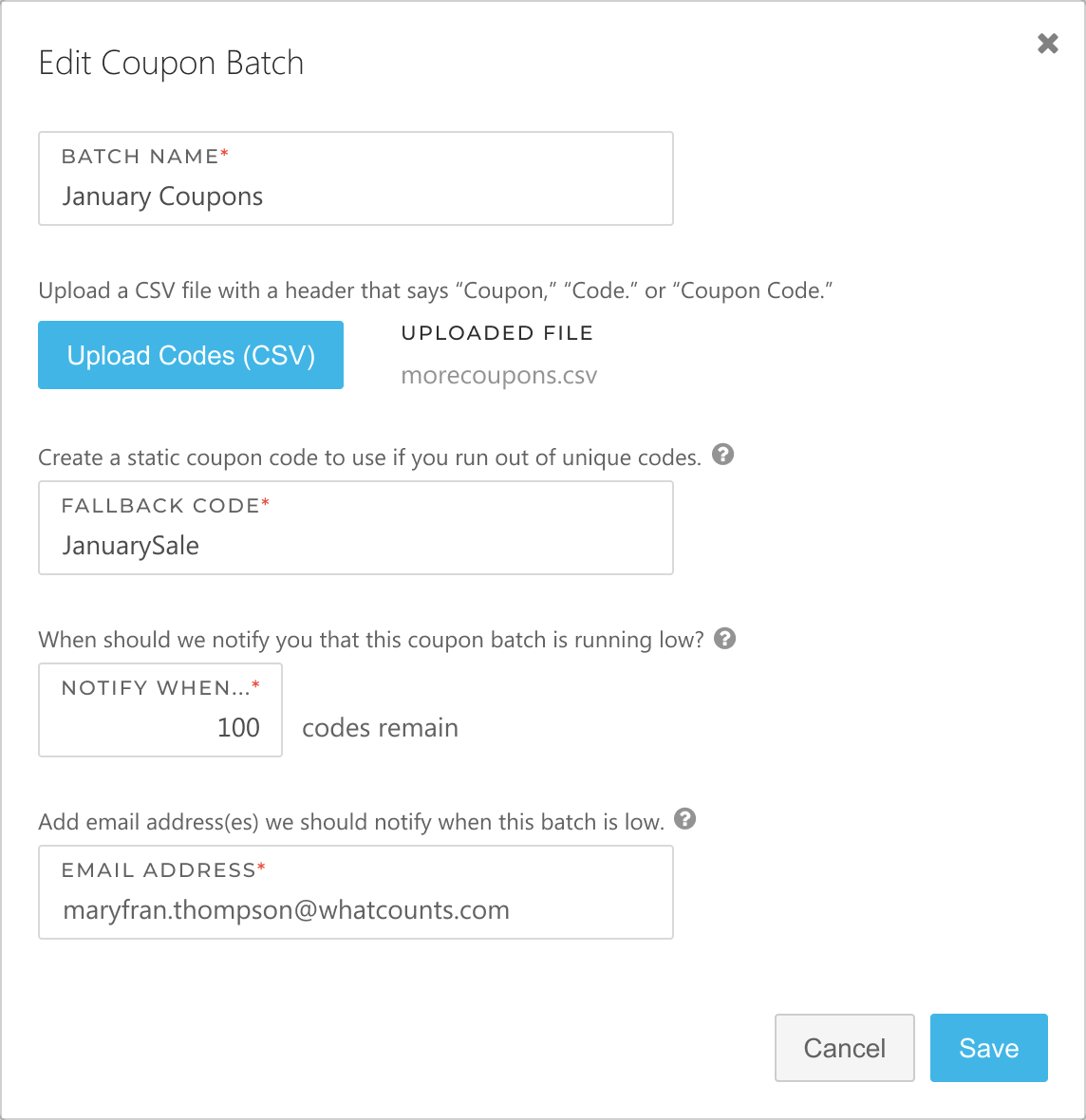Click the NOTIFY WHEN field label
Viewport: 1086px width, 1120px height.
point(156,688)
